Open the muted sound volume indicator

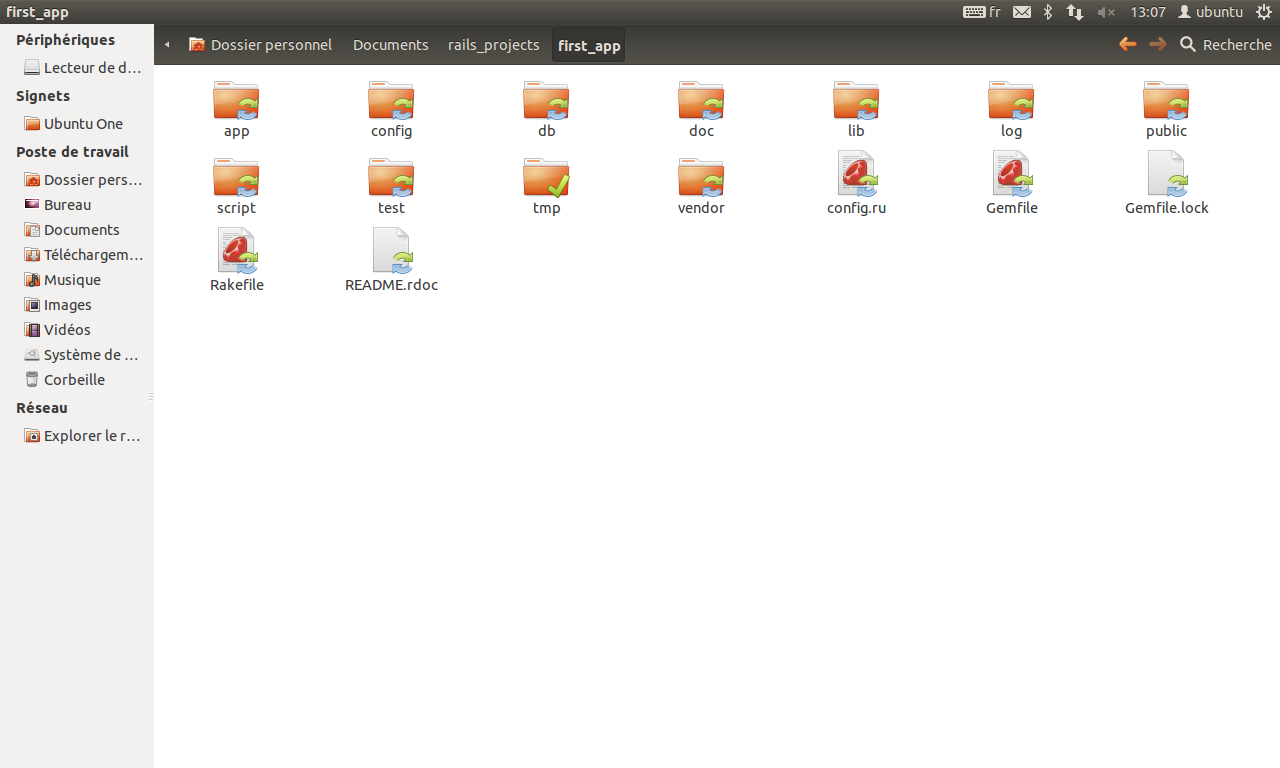[1106, 12]
